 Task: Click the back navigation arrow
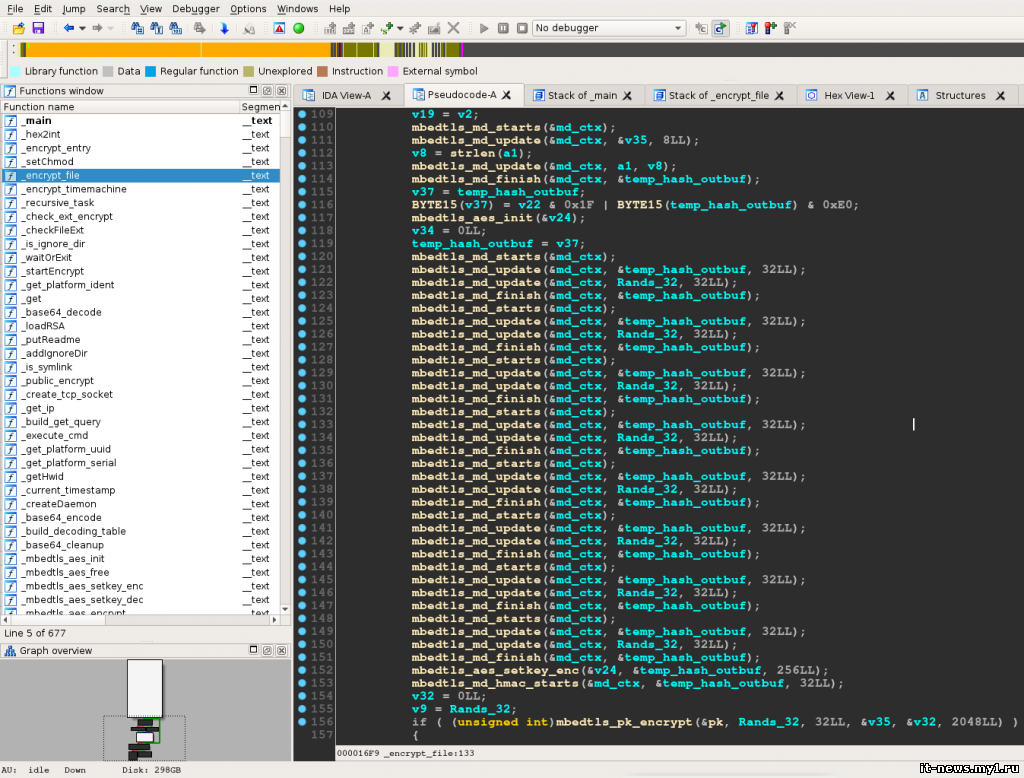pyautogui.click(x=68, y=28)
